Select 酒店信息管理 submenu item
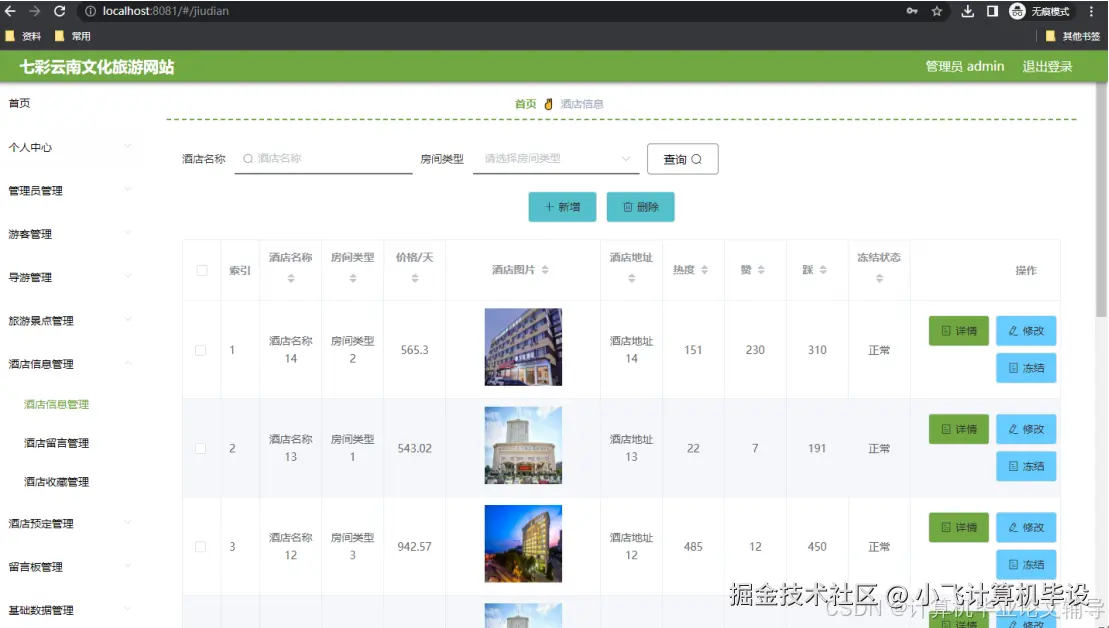The height and width of the screenshot is (628, 1109). (57, 405)
